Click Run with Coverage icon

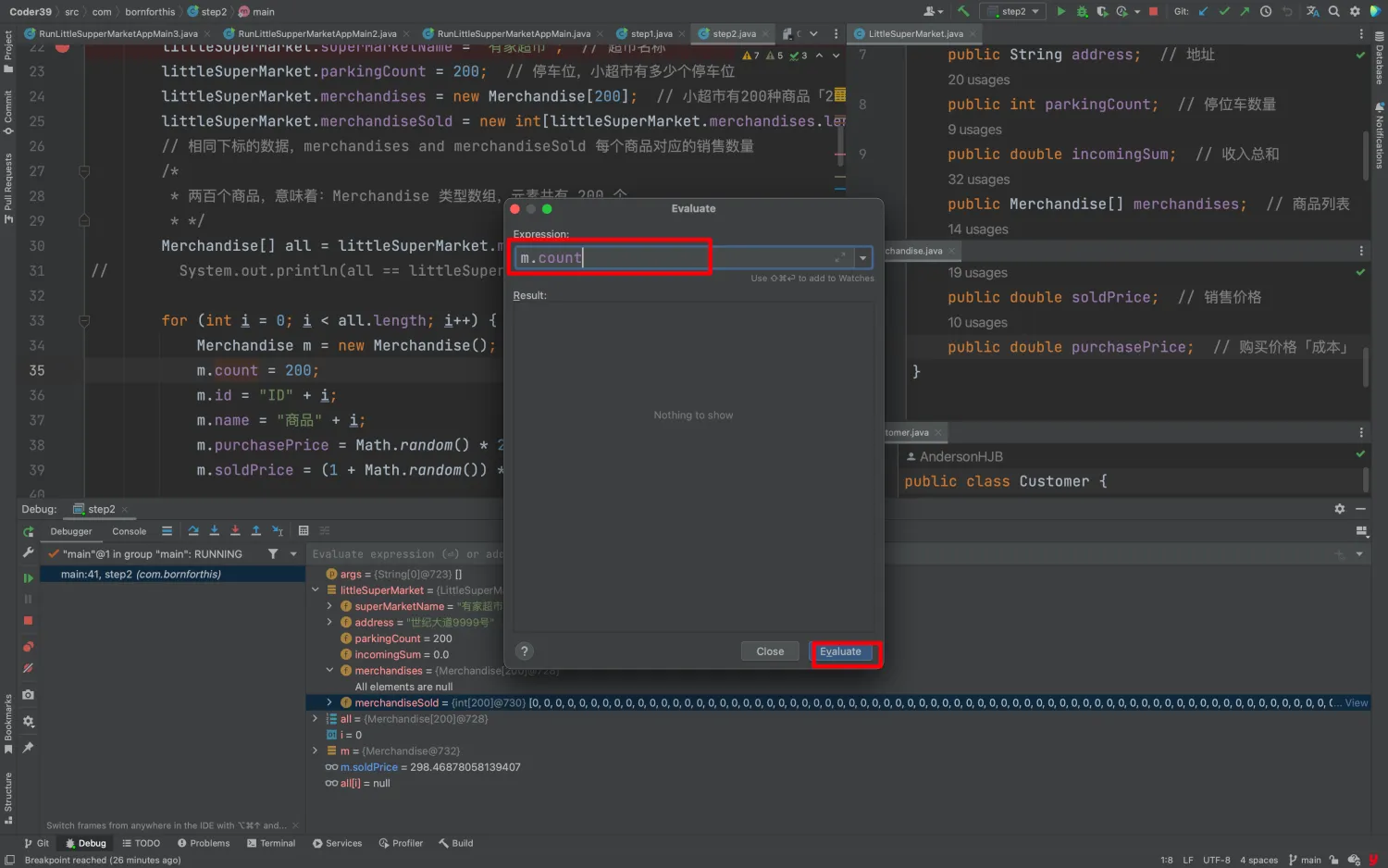pos(1102,11)
